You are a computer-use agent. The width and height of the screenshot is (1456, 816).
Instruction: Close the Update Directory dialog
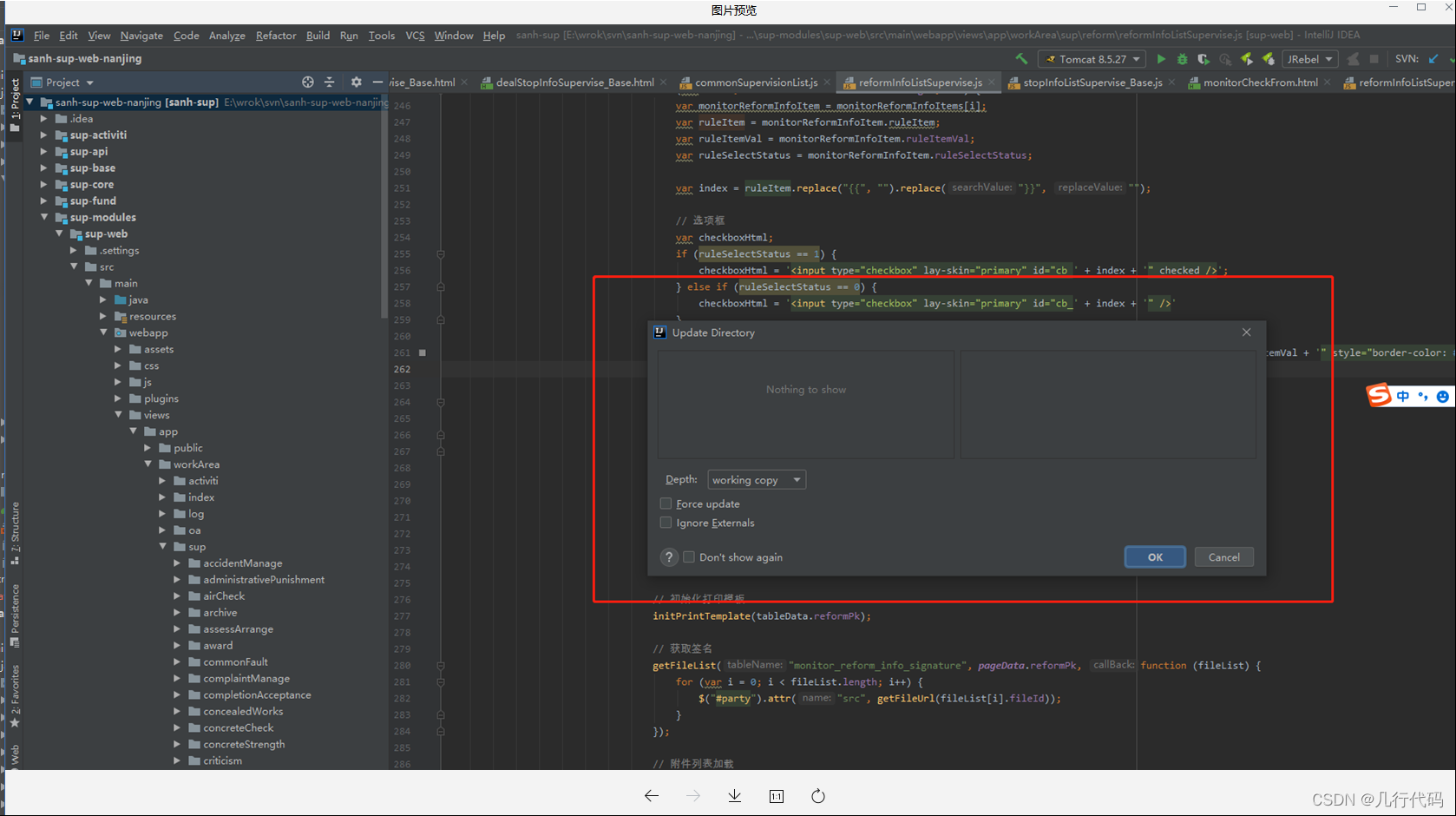pos(1247,332)
